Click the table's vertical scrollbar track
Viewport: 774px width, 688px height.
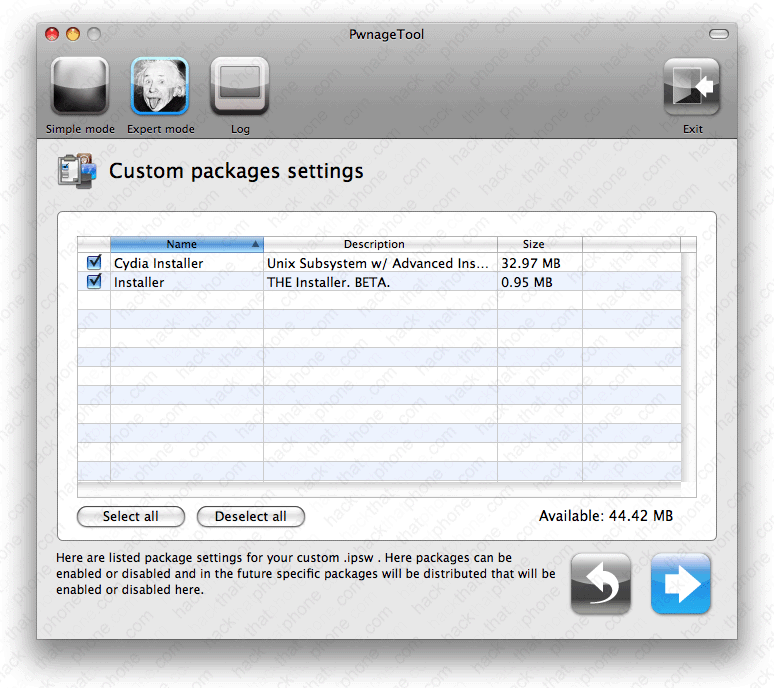[689, 370]
